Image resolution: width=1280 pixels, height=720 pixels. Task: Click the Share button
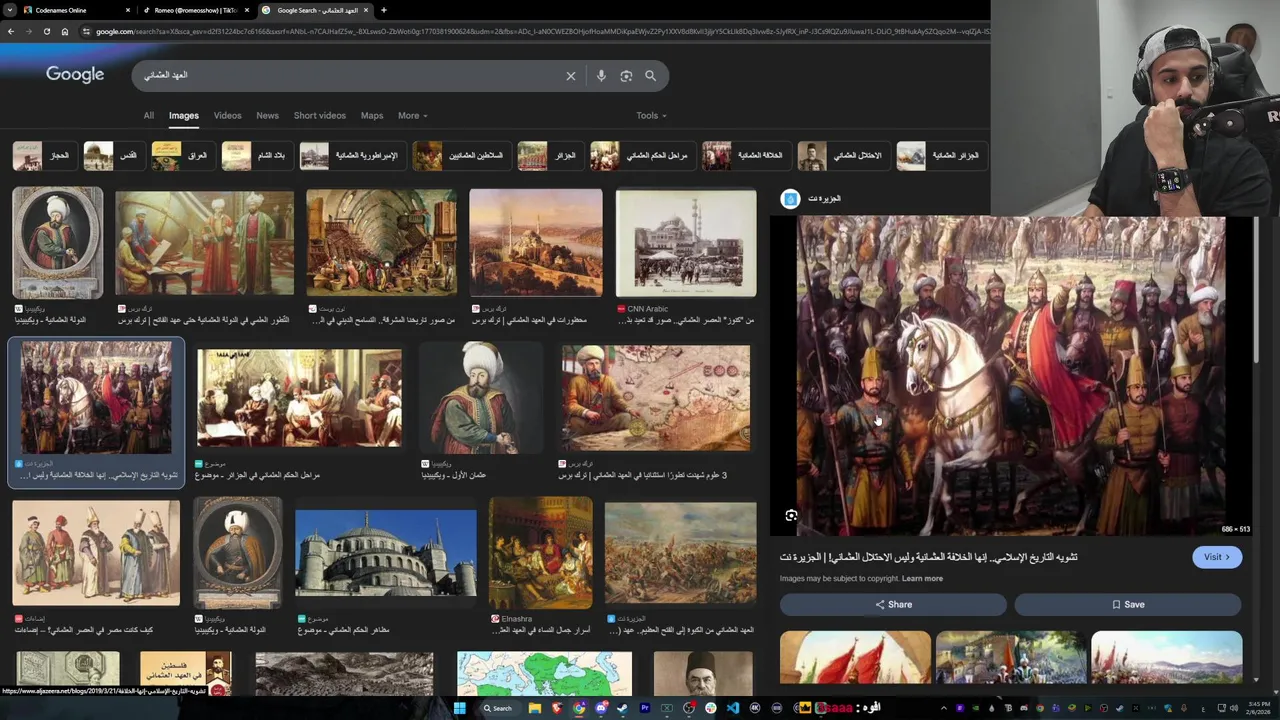pyautogui.click(x=893, y=604)
